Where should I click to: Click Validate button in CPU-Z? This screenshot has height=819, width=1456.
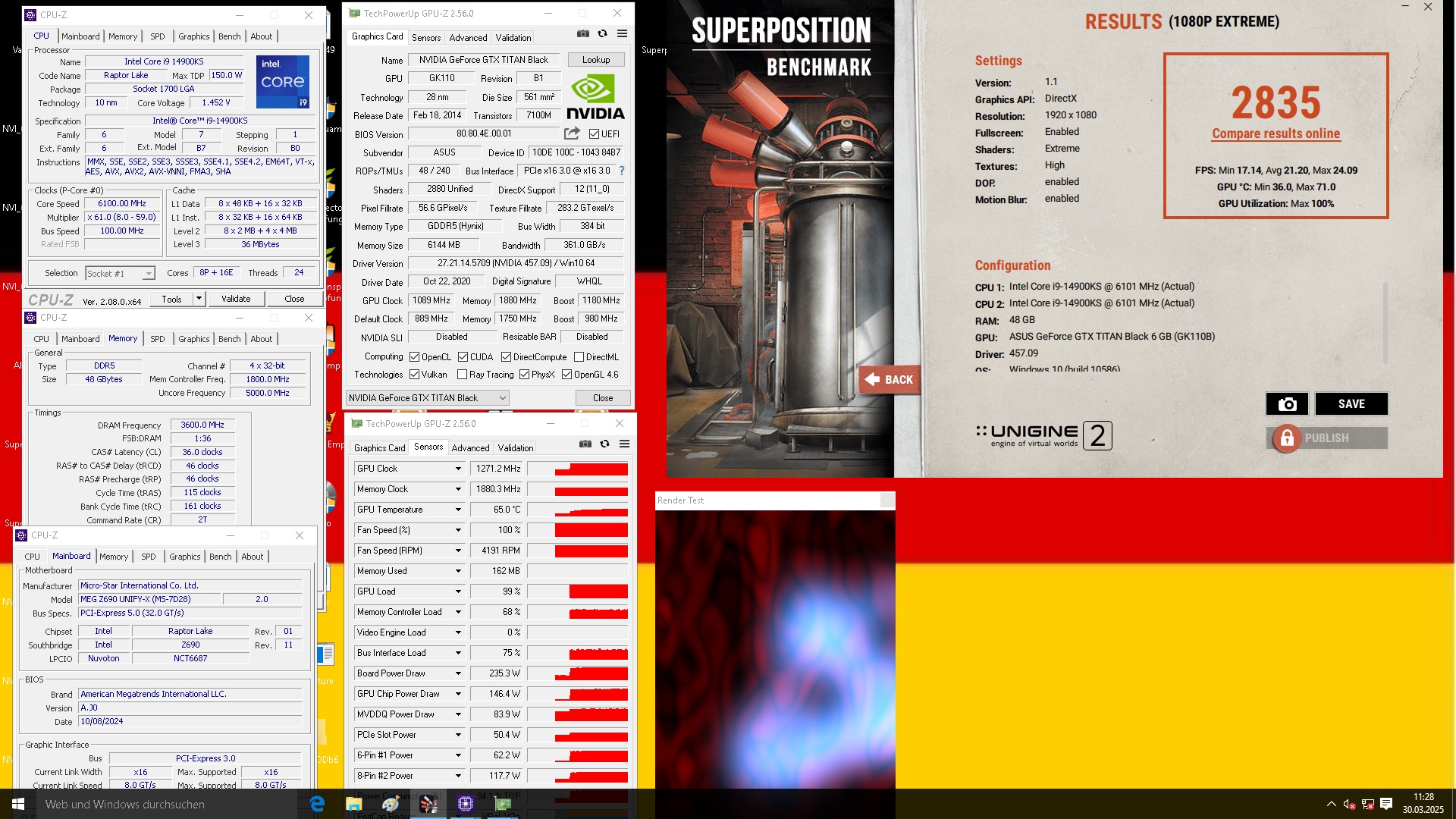click(x=236, y=299)
